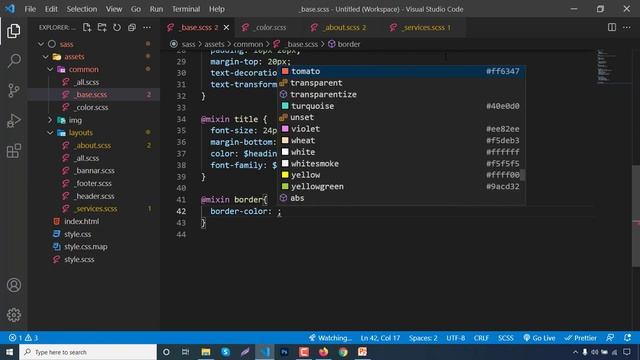This screenshot has width=640, height=360.
Task: Click the Watching Sass status item
Action: coord(330,338)
